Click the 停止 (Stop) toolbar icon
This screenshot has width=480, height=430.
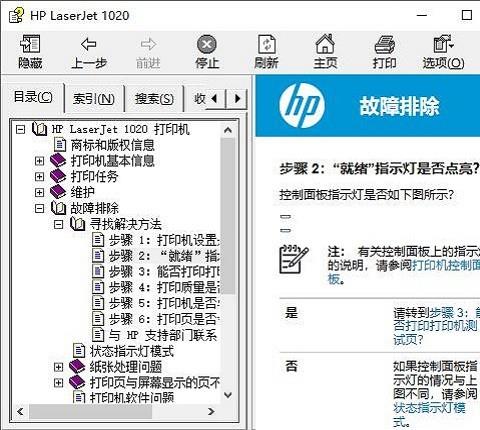207,44
